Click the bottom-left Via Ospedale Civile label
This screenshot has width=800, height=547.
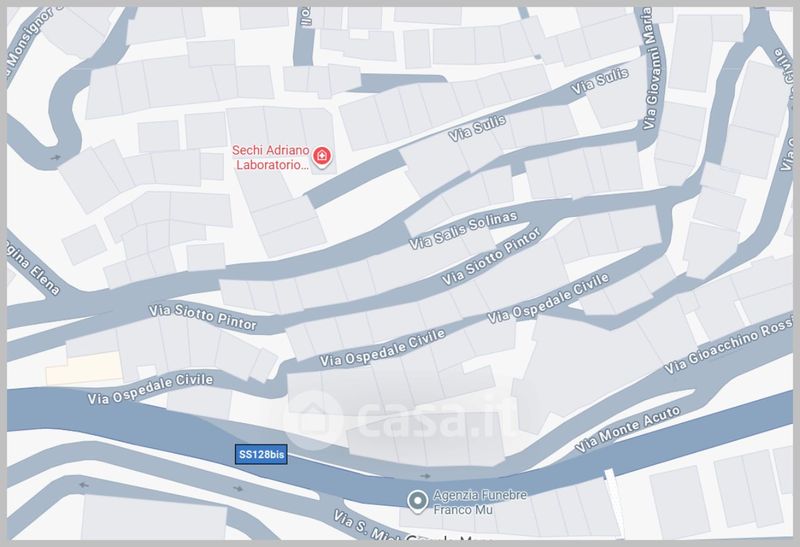pyautogui.click(x=150, y=388)
